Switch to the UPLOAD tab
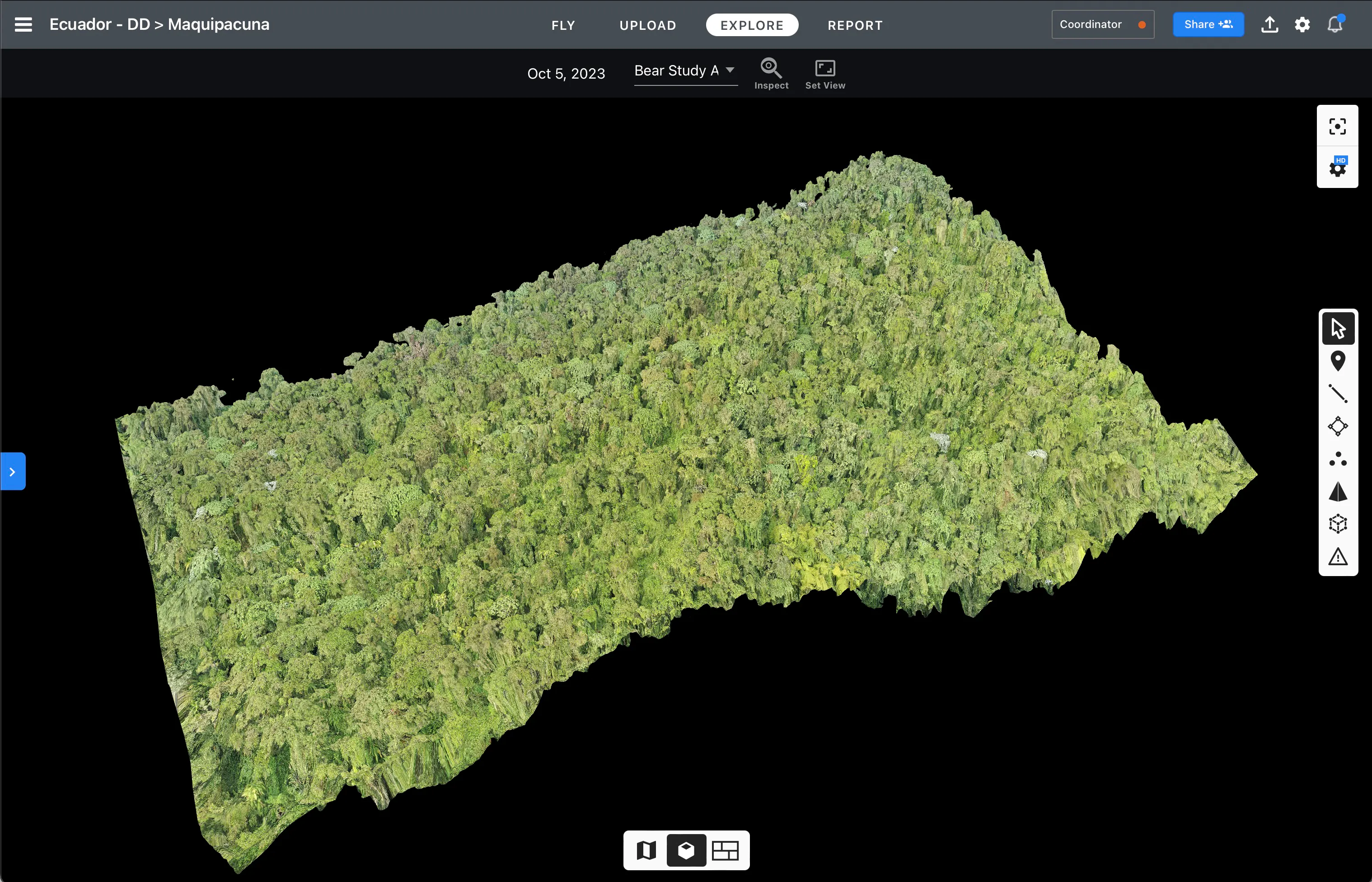Screen dimensions: 1372x882 (648, 25)
